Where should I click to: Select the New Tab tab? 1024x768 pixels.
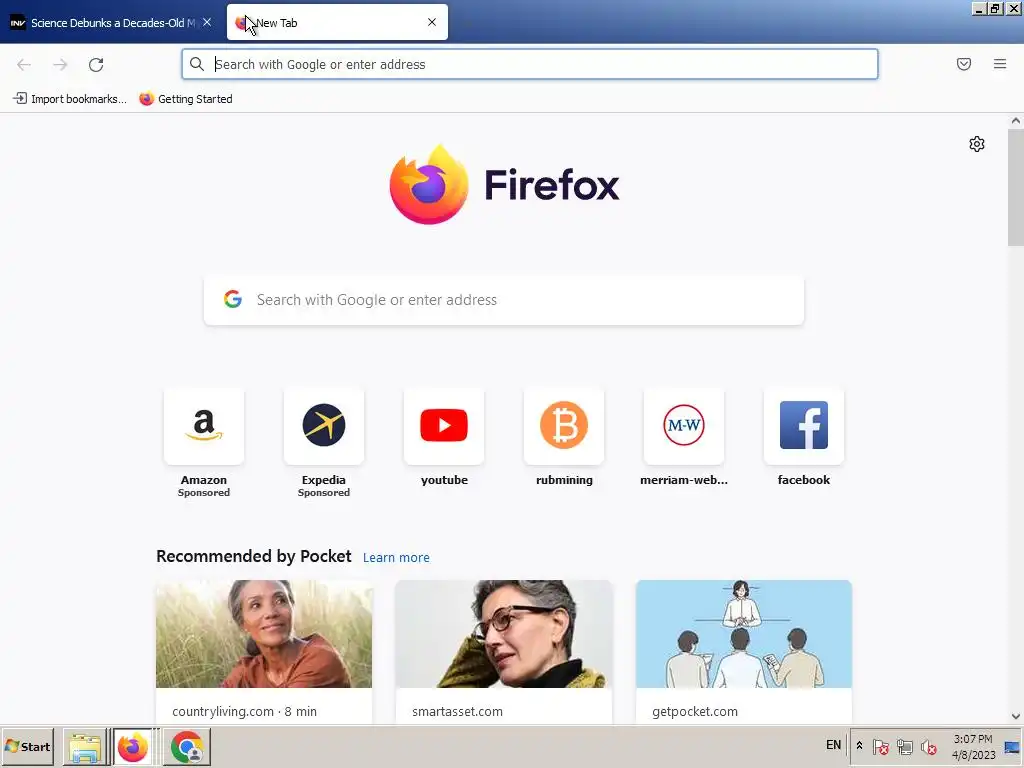point(337,22)
